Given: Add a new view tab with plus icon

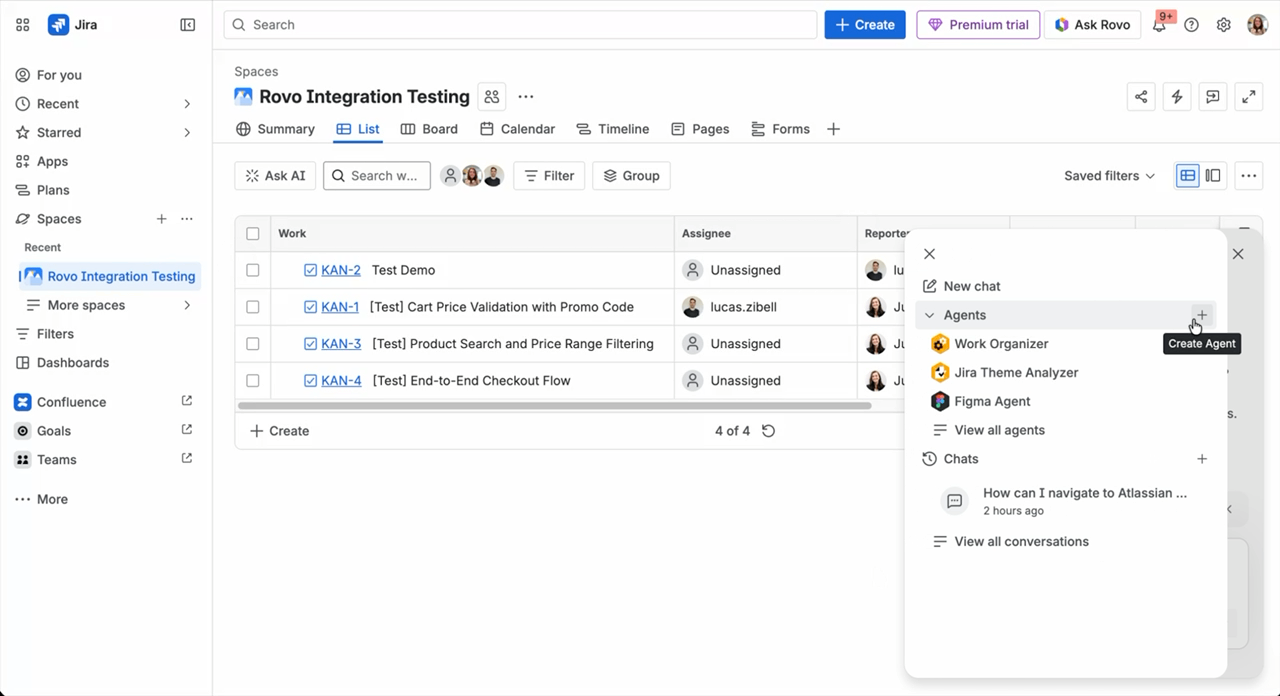Looking at the screenshot, I should [833, 129].
